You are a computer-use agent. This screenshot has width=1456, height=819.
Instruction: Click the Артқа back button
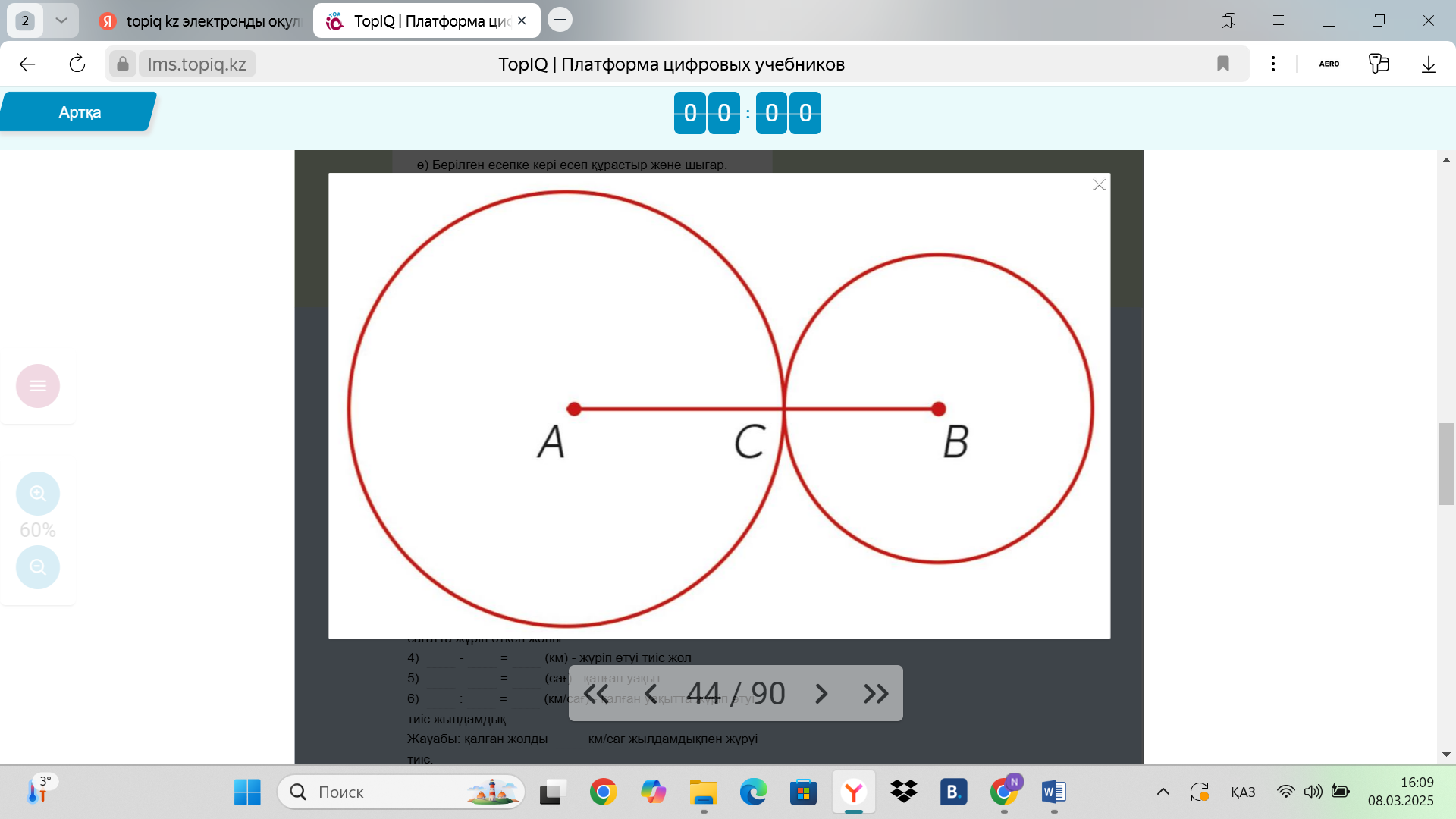tap(79, 112)
